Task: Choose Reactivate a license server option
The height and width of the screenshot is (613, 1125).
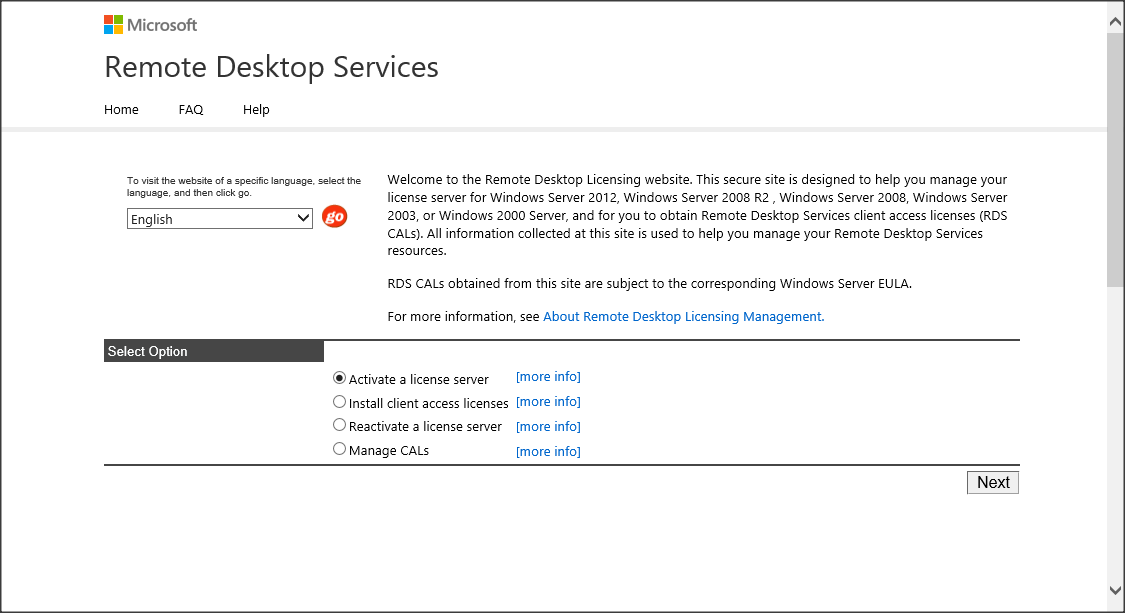Action: click(339, 425)
